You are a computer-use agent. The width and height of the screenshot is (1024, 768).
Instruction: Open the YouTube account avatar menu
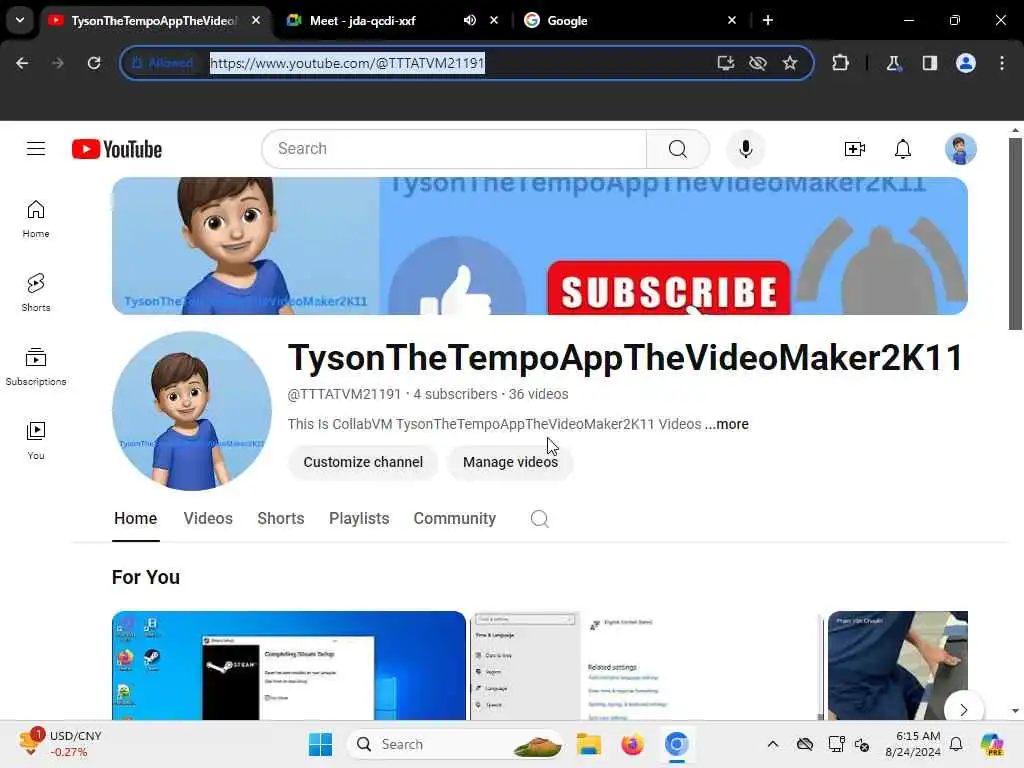960,149
